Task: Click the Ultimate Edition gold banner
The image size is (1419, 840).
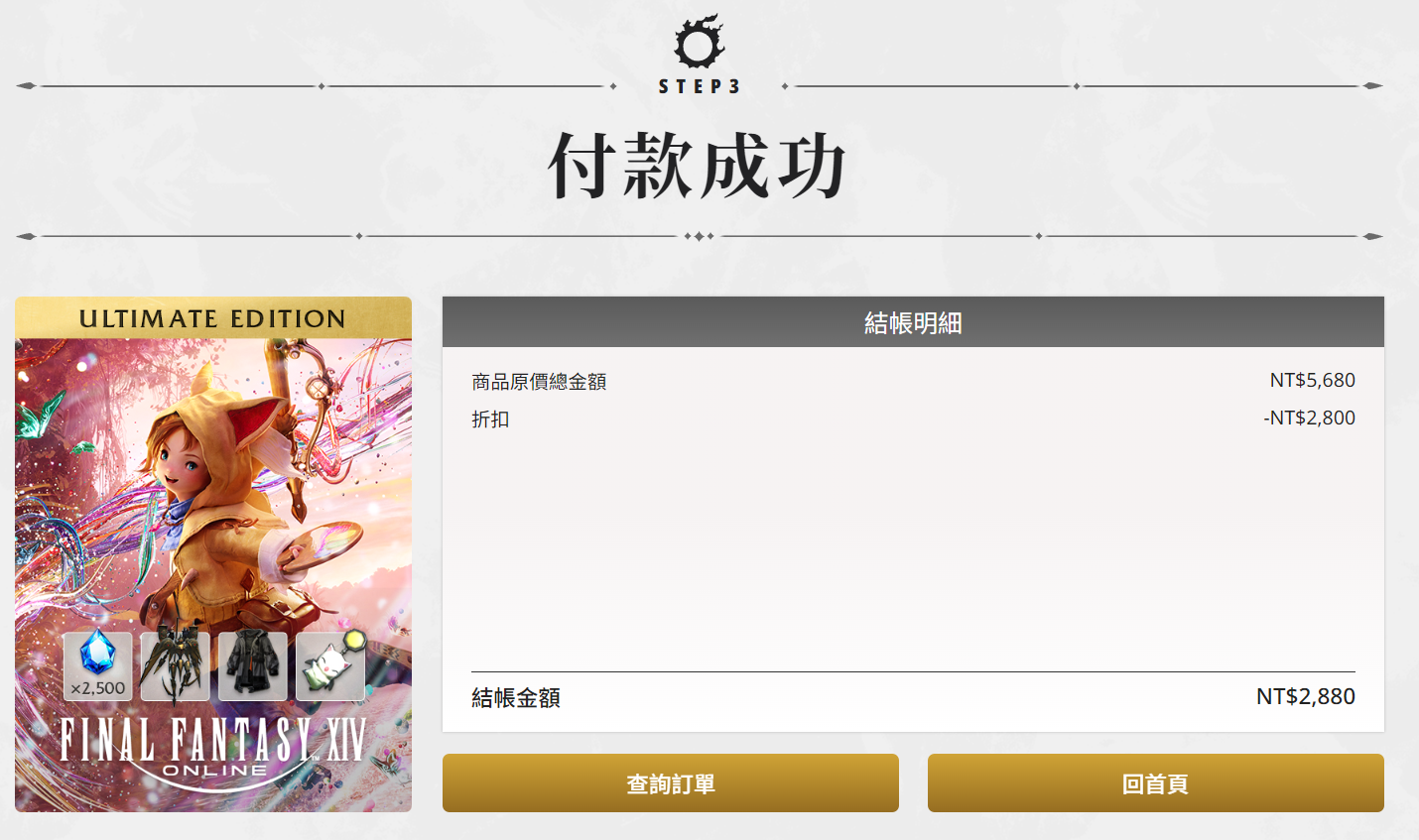Action: [x=213, y=318]
